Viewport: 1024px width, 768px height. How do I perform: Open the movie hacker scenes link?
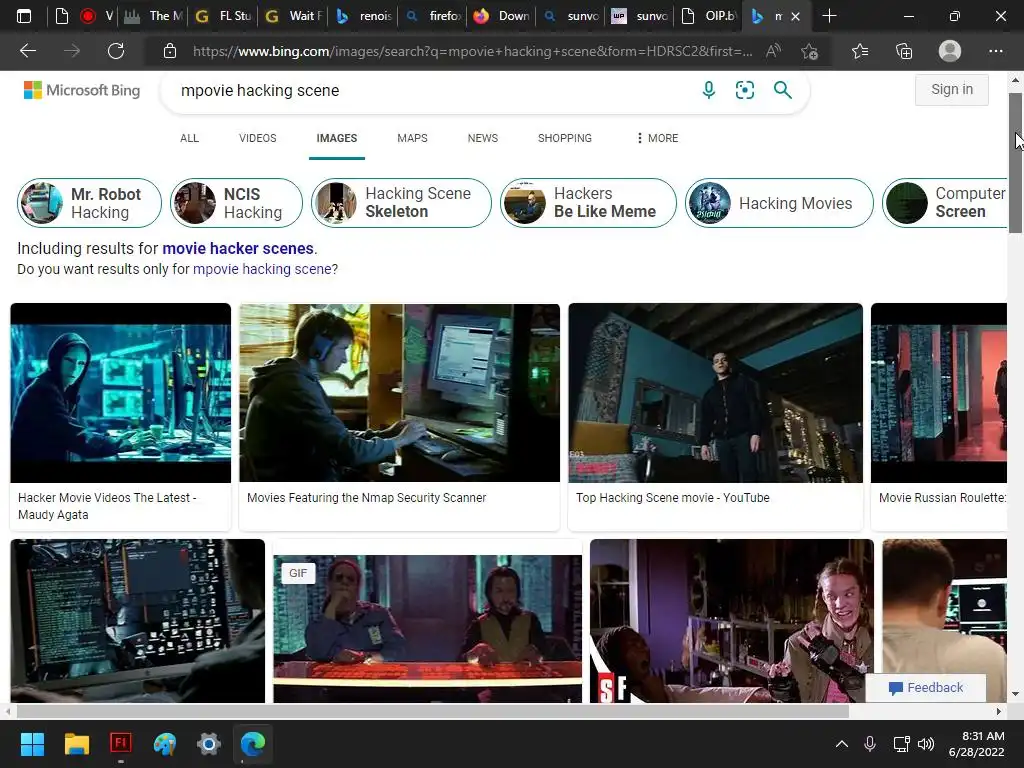238,249
